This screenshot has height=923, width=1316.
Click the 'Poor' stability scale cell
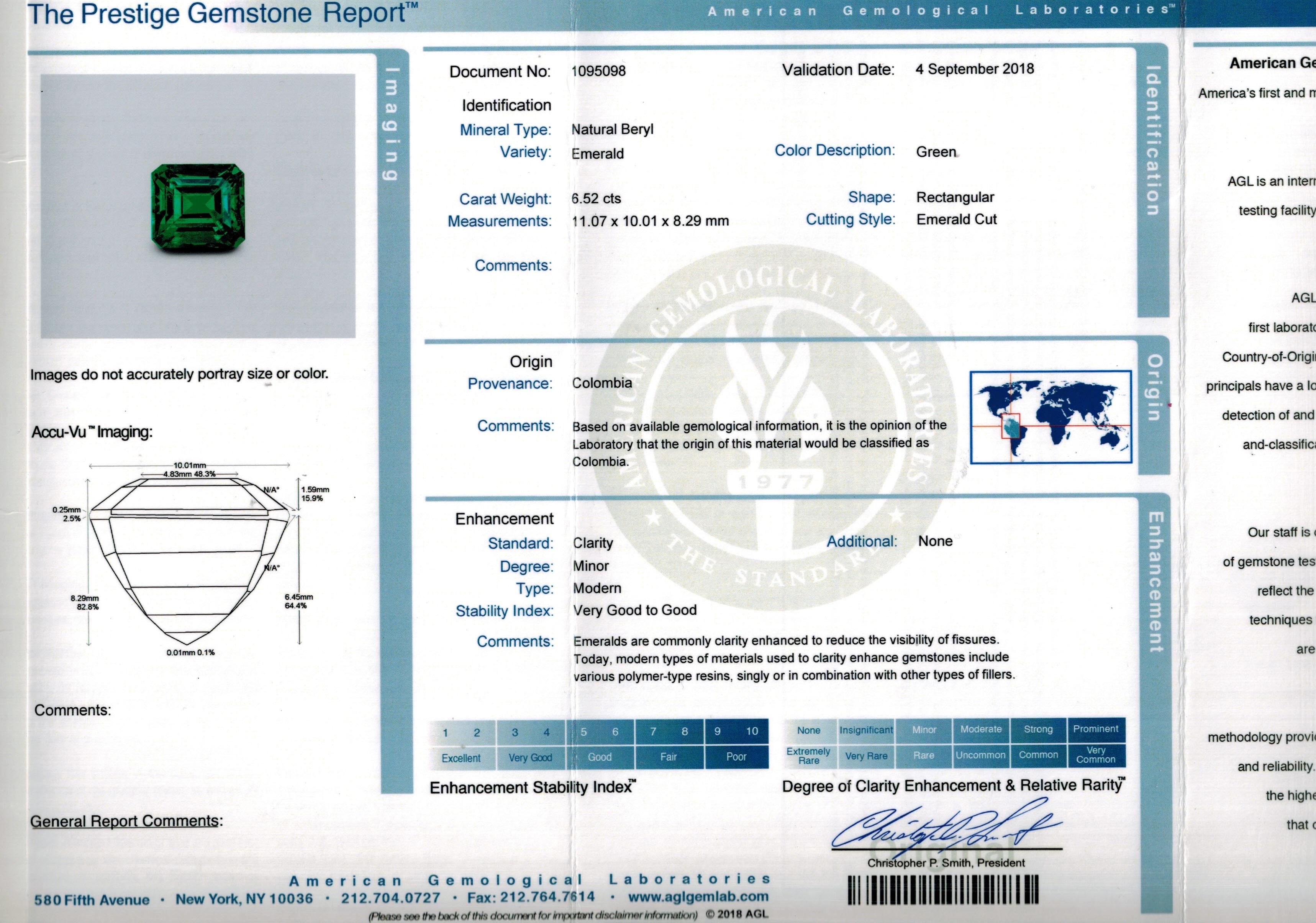coord(736,757)
